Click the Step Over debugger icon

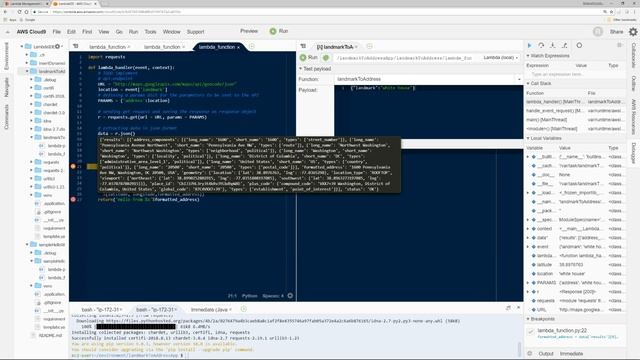[x=541, y=45]
